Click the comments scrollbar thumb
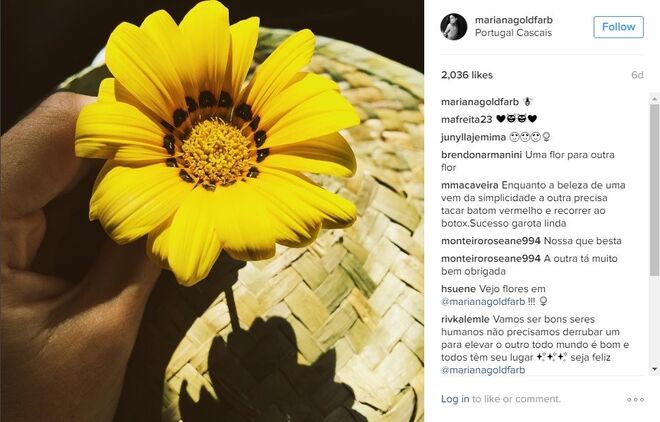This screenshot has width=660, height=422. [654, 190]
